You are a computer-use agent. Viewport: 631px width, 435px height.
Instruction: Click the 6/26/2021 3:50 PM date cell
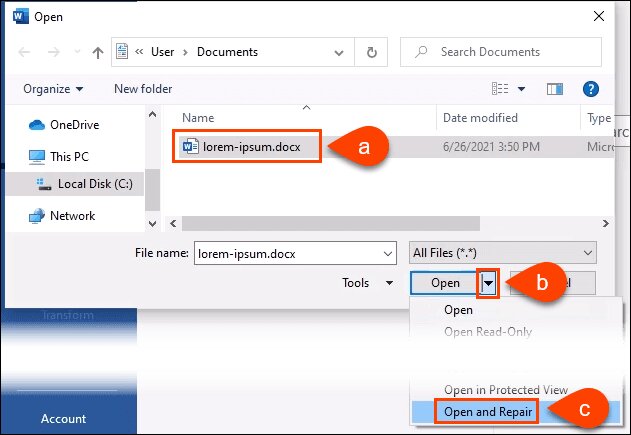tap(491, 146)
